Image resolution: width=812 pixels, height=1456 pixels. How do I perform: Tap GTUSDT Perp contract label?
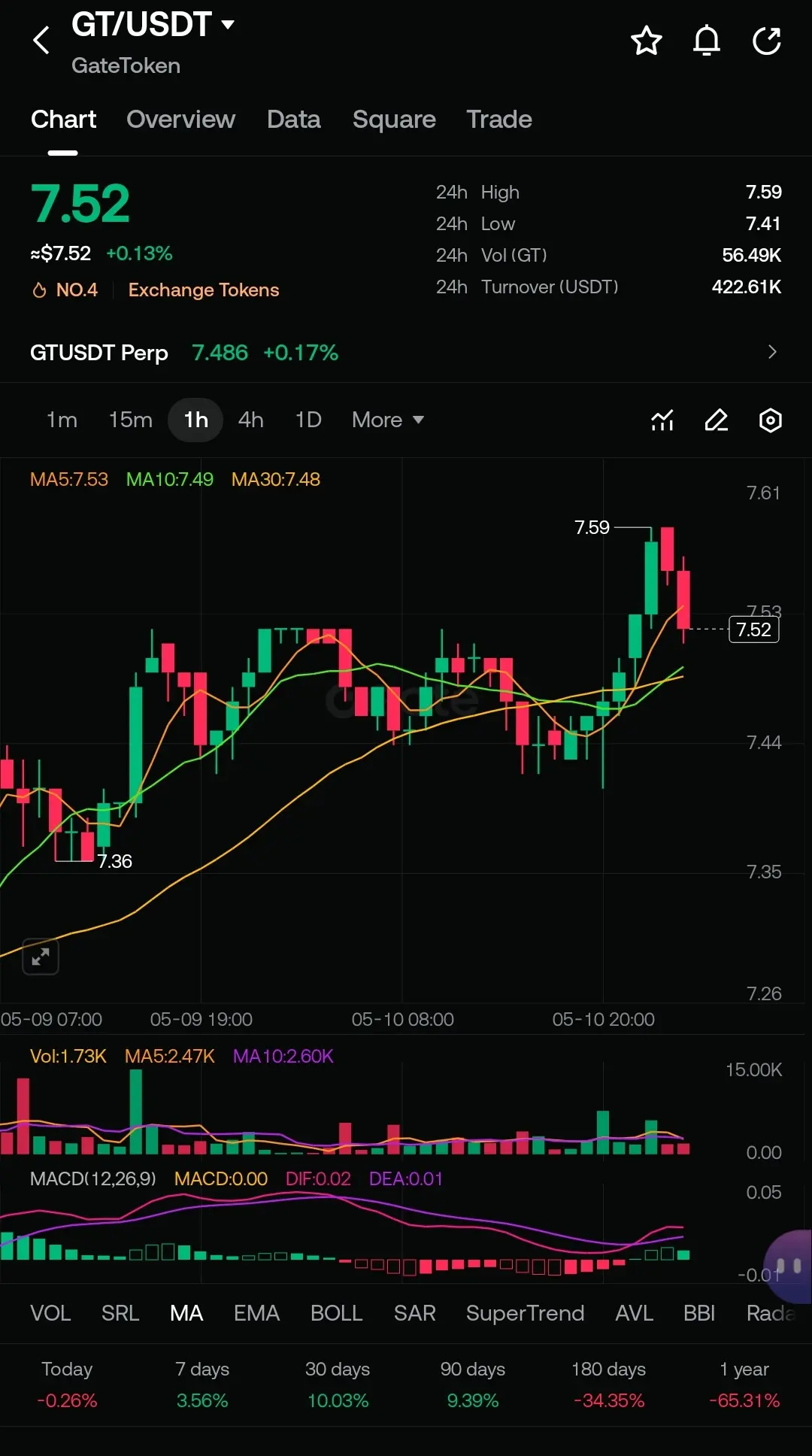click(x=99, y=353)
